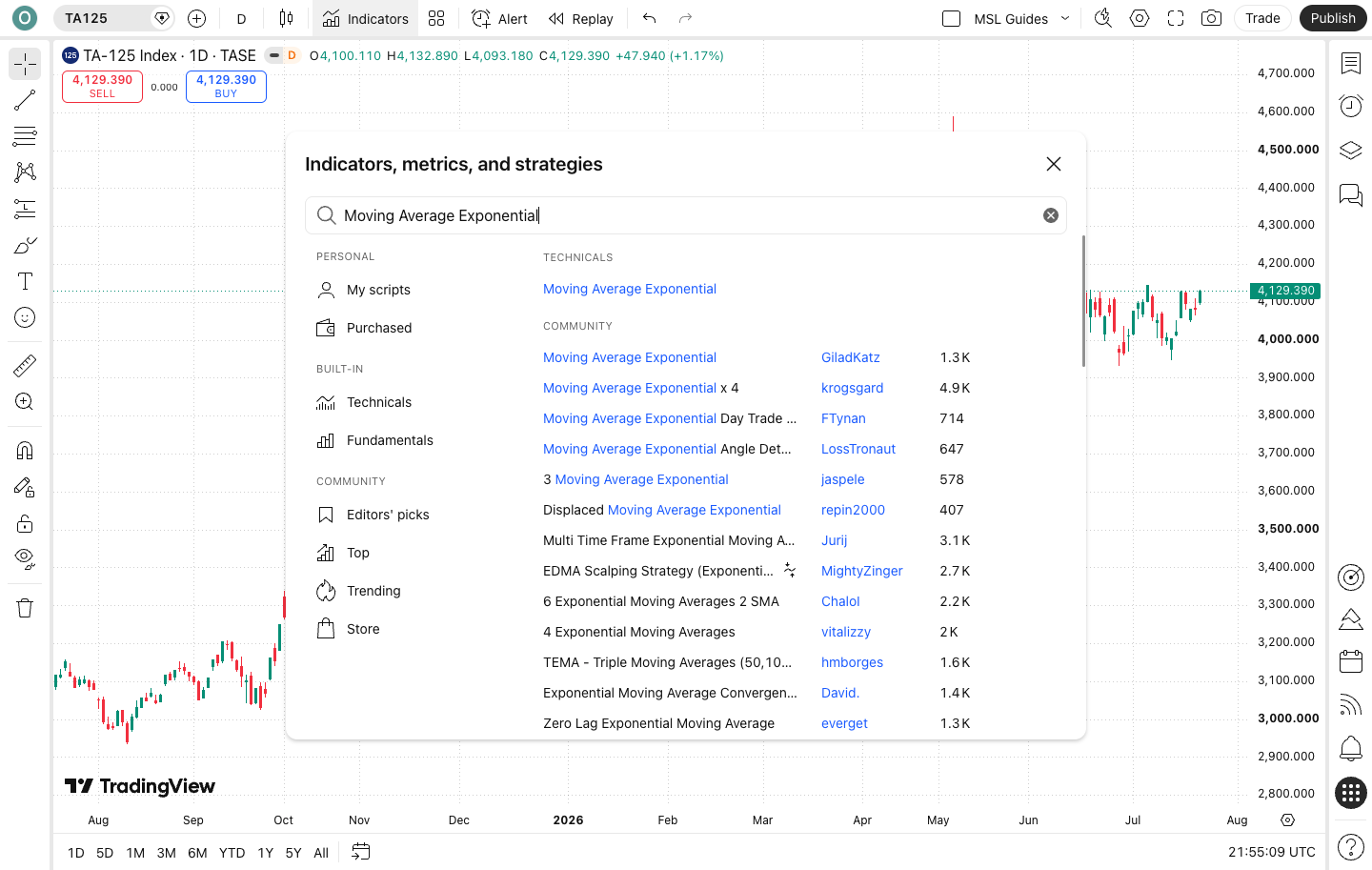Add the 3 Moving Average Exponential script
The height and width of the screenshot is (870, 1372).
636,479
